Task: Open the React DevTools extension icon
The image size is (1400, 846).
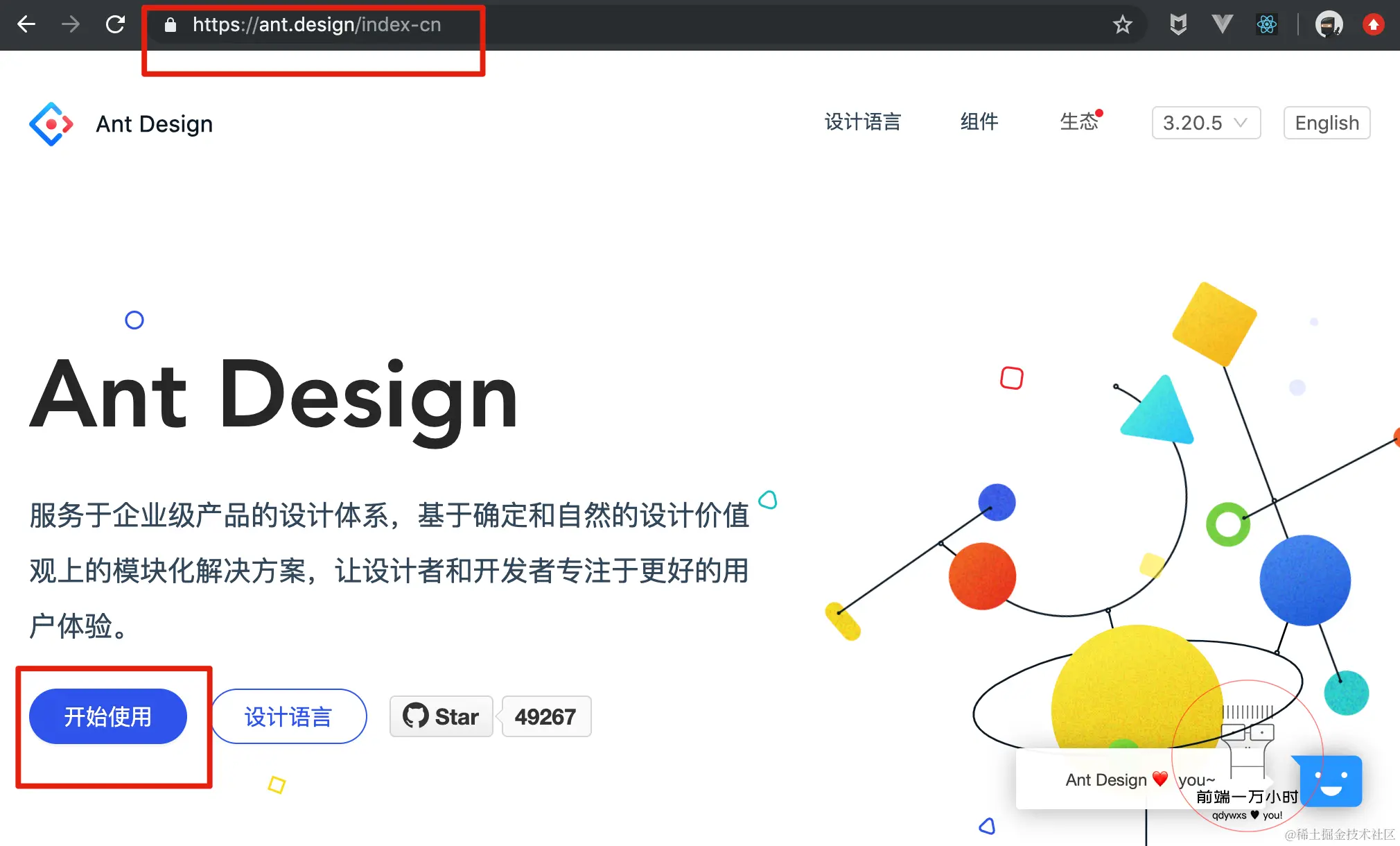Action: (x=1266, y=25)
